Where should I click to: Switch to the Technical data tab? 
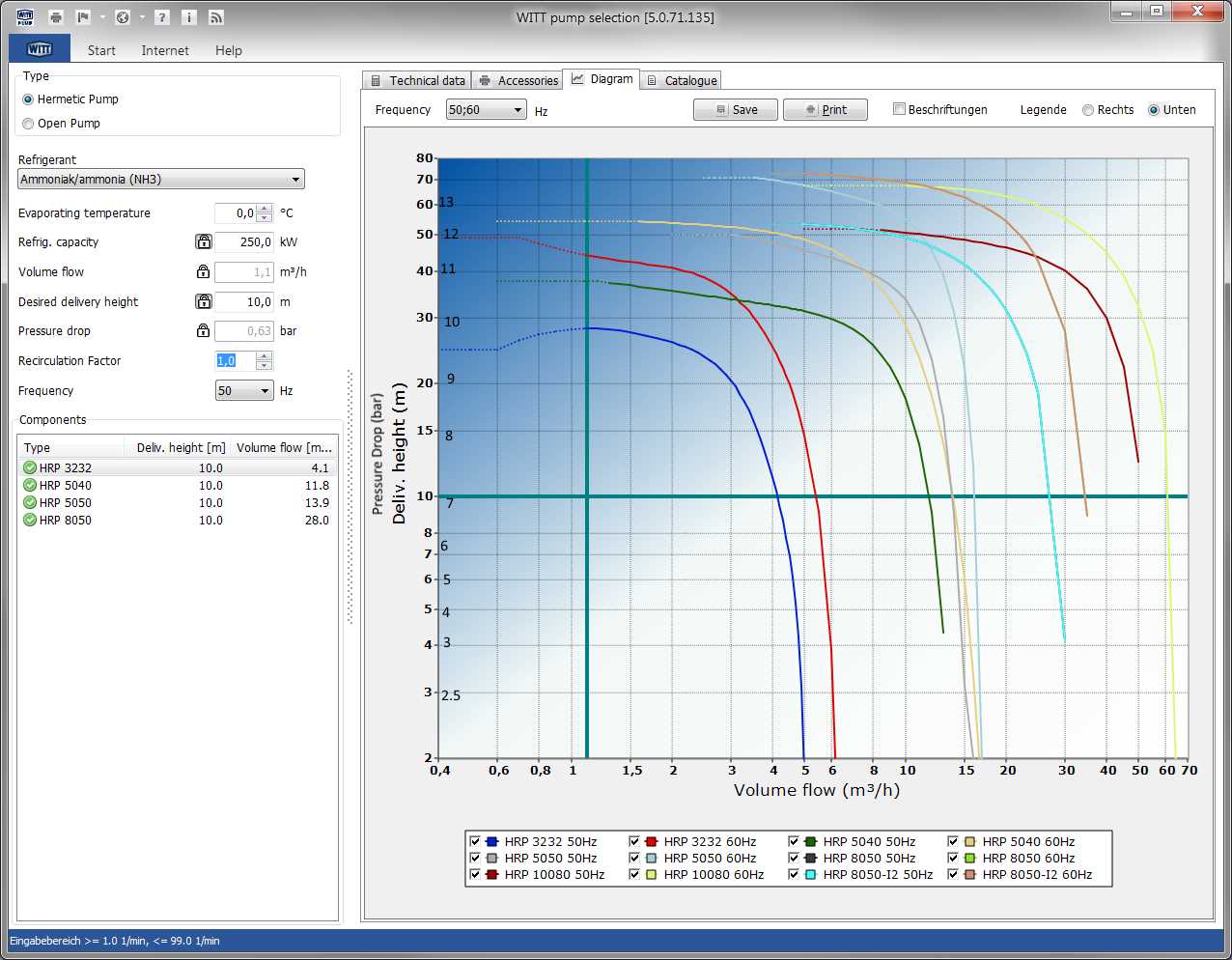[x=417, y=81]
